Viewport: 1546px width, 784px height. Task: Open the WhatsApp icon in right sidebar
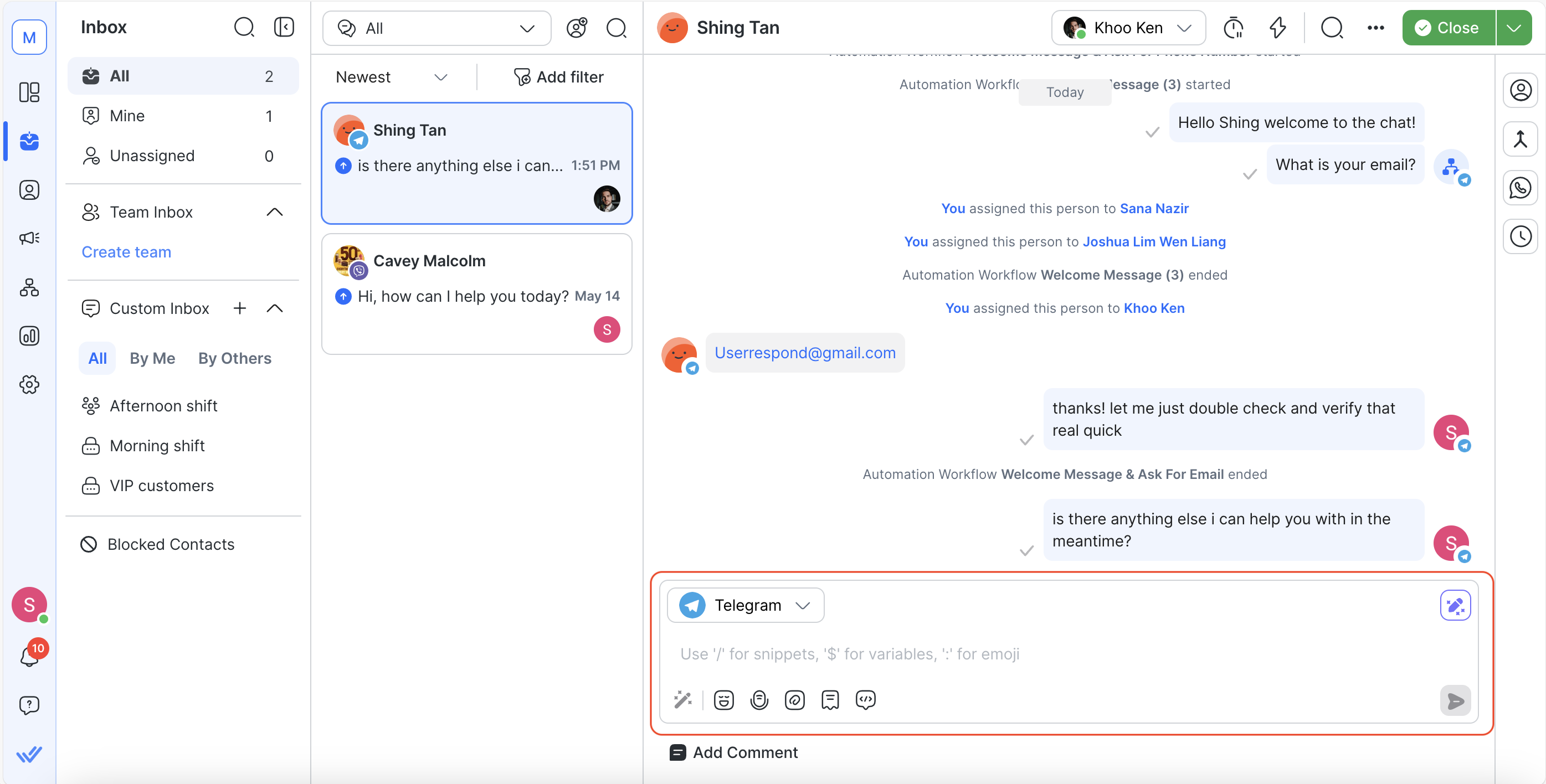point(1519,188)
